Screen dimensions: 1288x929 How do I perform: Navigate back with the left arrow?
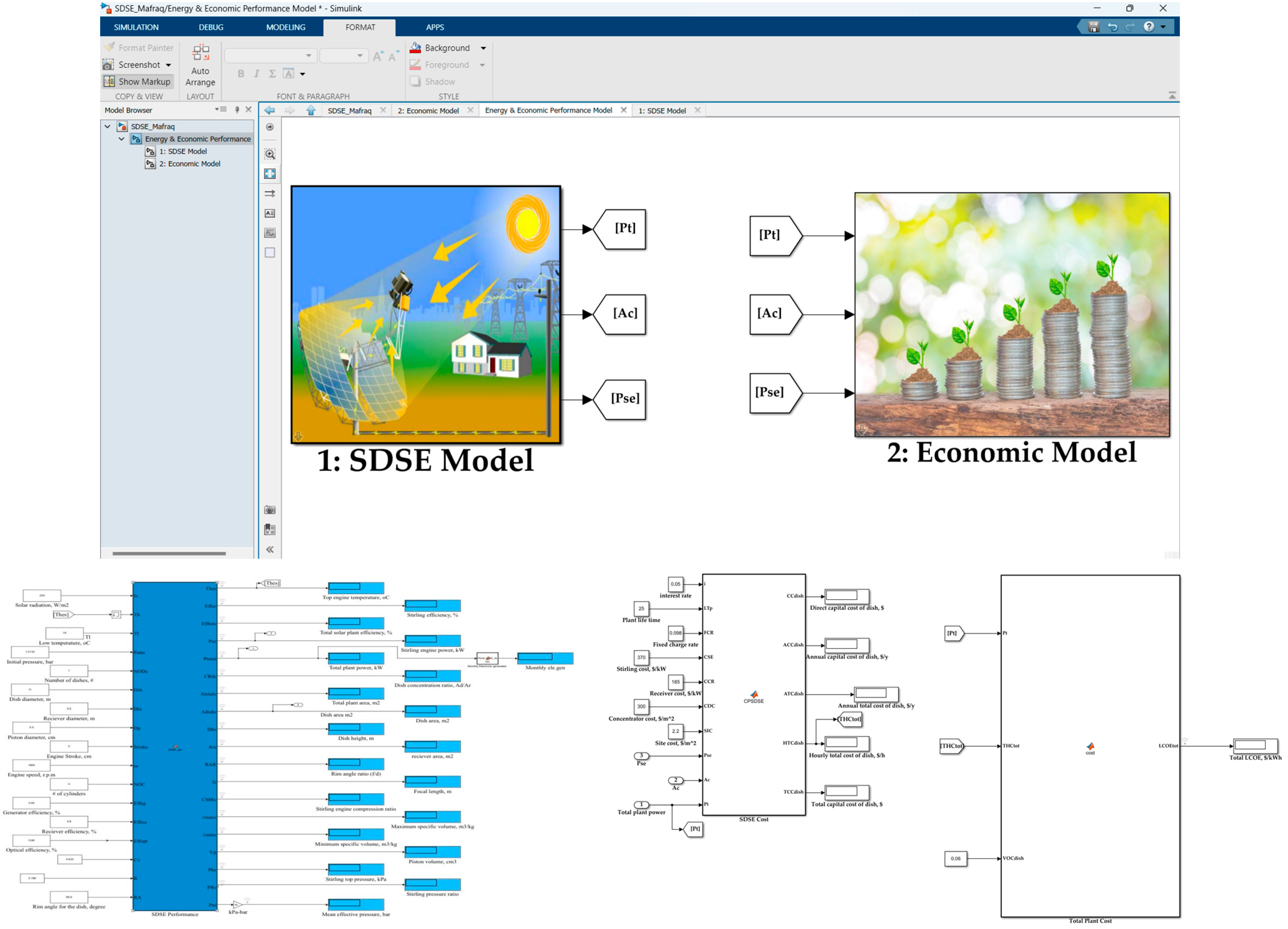tap(270, 111)
